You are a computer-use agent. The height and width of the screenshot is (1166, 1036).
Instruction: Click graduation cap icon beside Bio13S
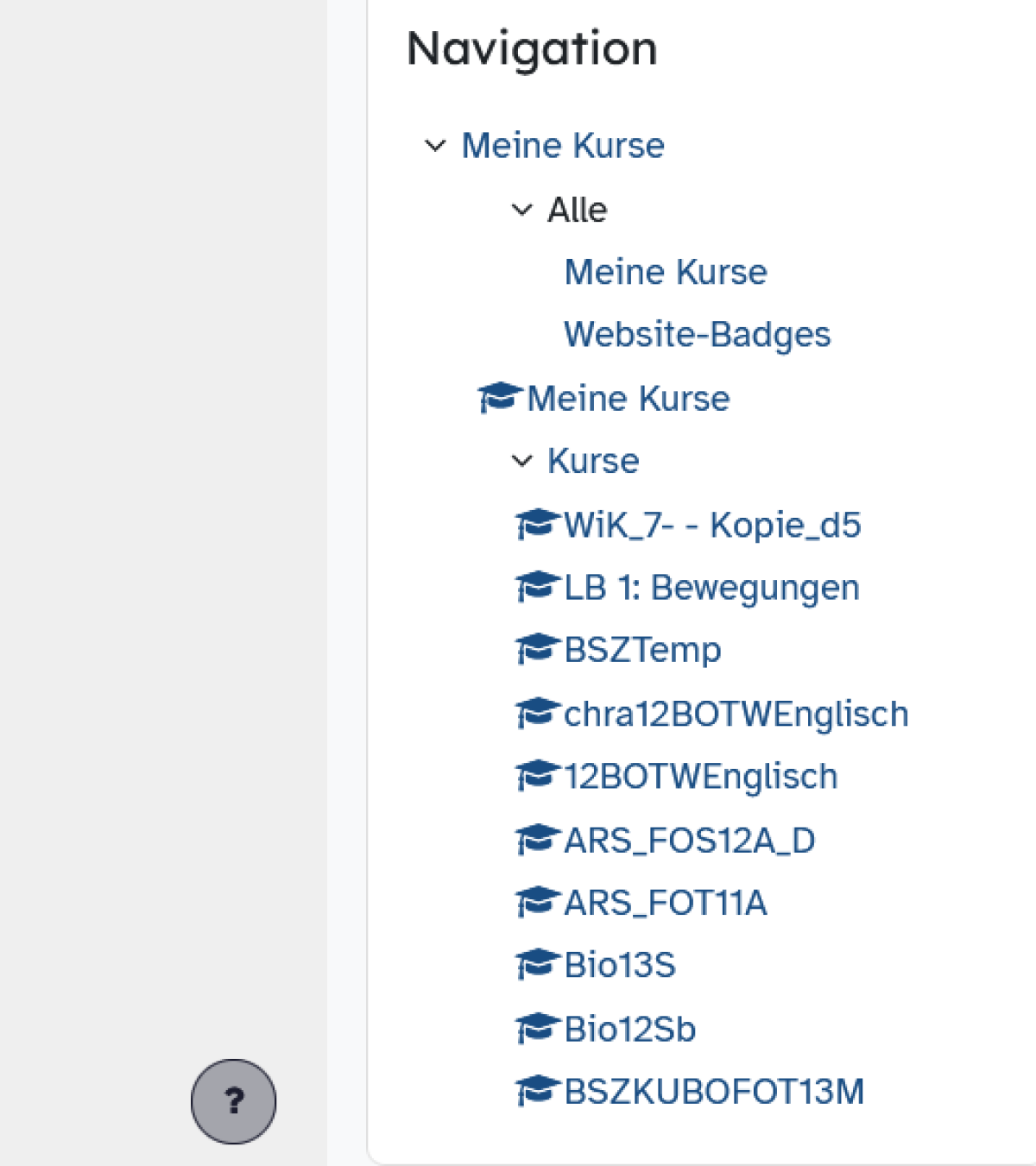click(536, 964)
